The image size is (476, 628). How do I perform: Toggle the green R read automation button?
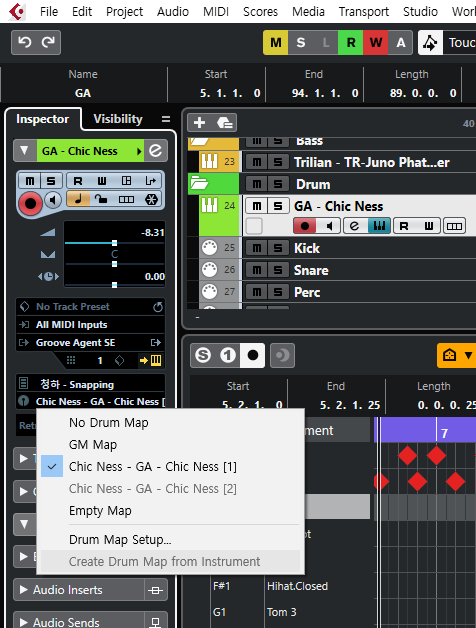tap(351, 42)
